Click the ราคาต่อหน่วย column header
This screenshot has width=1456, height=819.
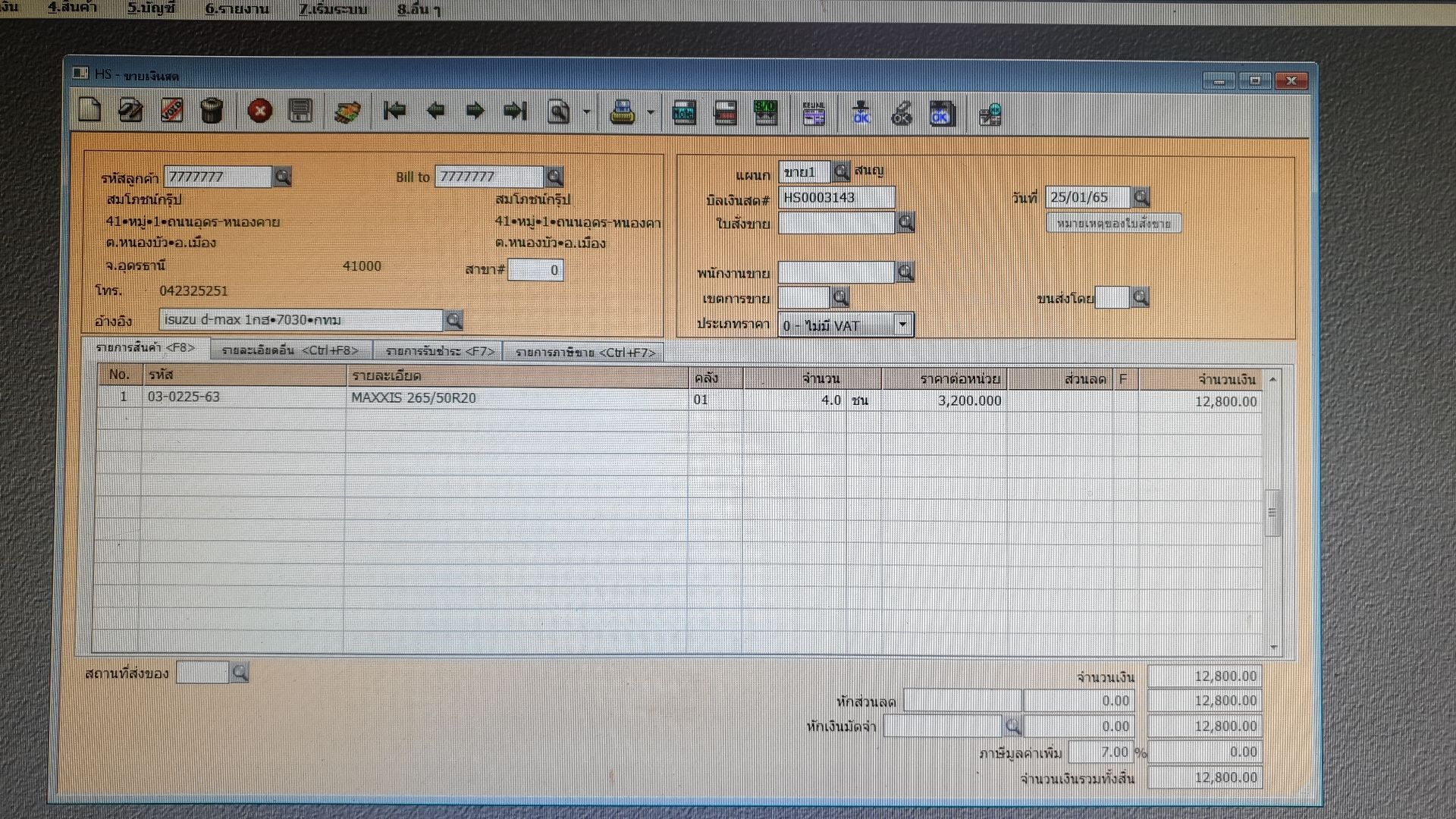click(943, 378)
